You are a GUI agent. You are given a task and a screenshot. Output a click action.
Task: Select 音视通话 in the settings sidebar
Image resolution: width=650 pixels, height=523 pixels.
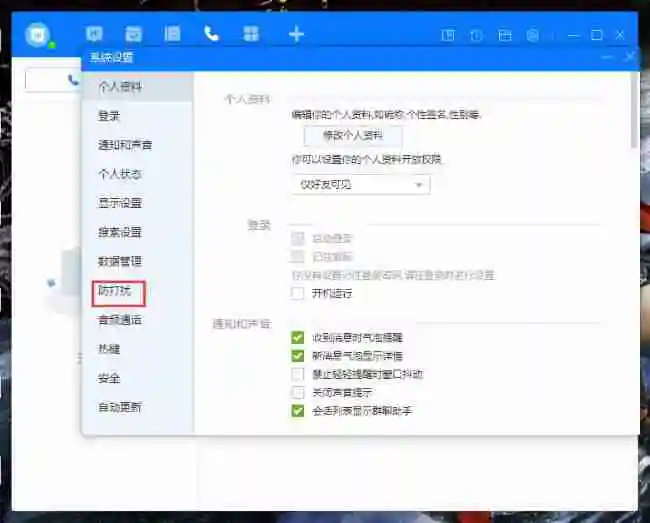(138, 320)
